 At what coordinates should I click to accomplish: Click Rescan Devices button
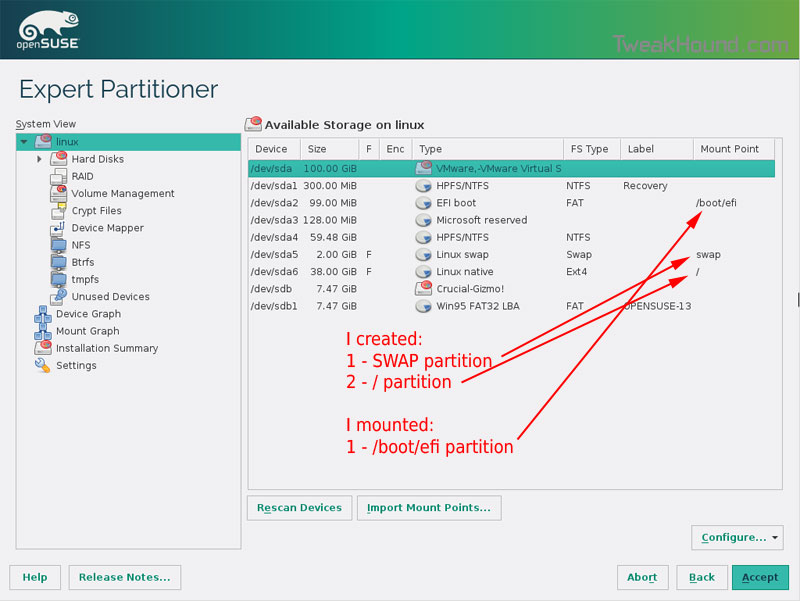click(299, 508)
